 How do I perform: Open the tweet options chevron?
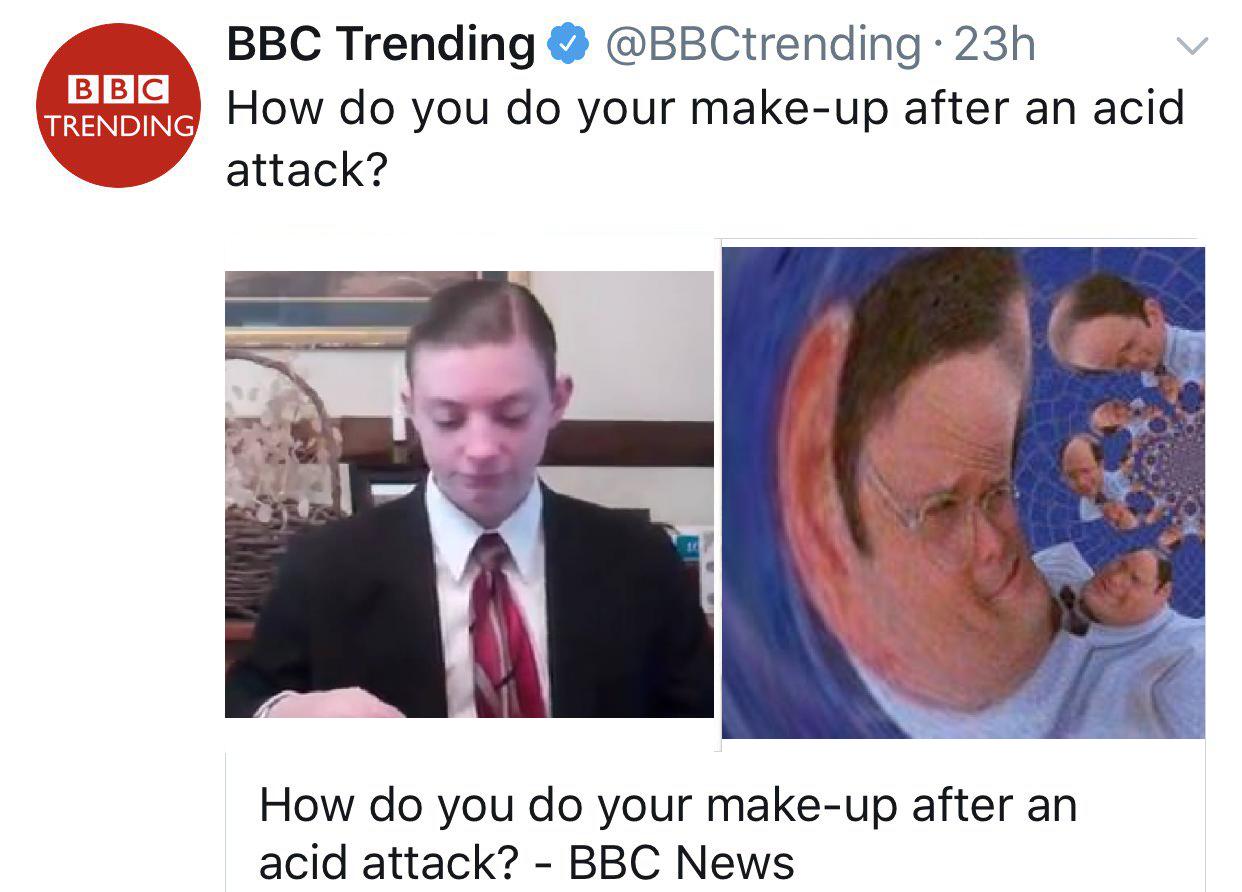point(1191,46)
